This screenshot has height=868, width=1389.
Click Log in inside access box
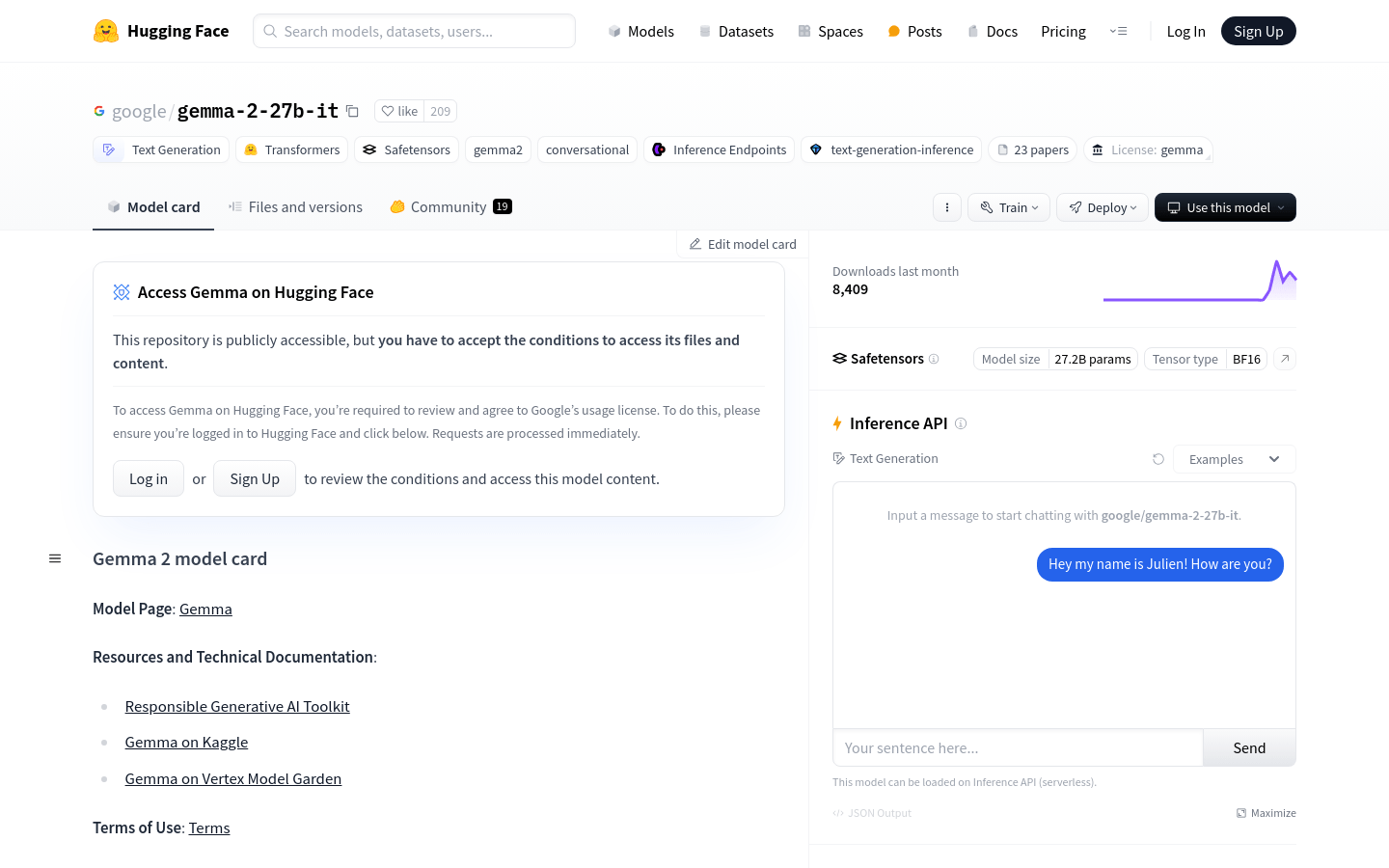coord(149,478)
